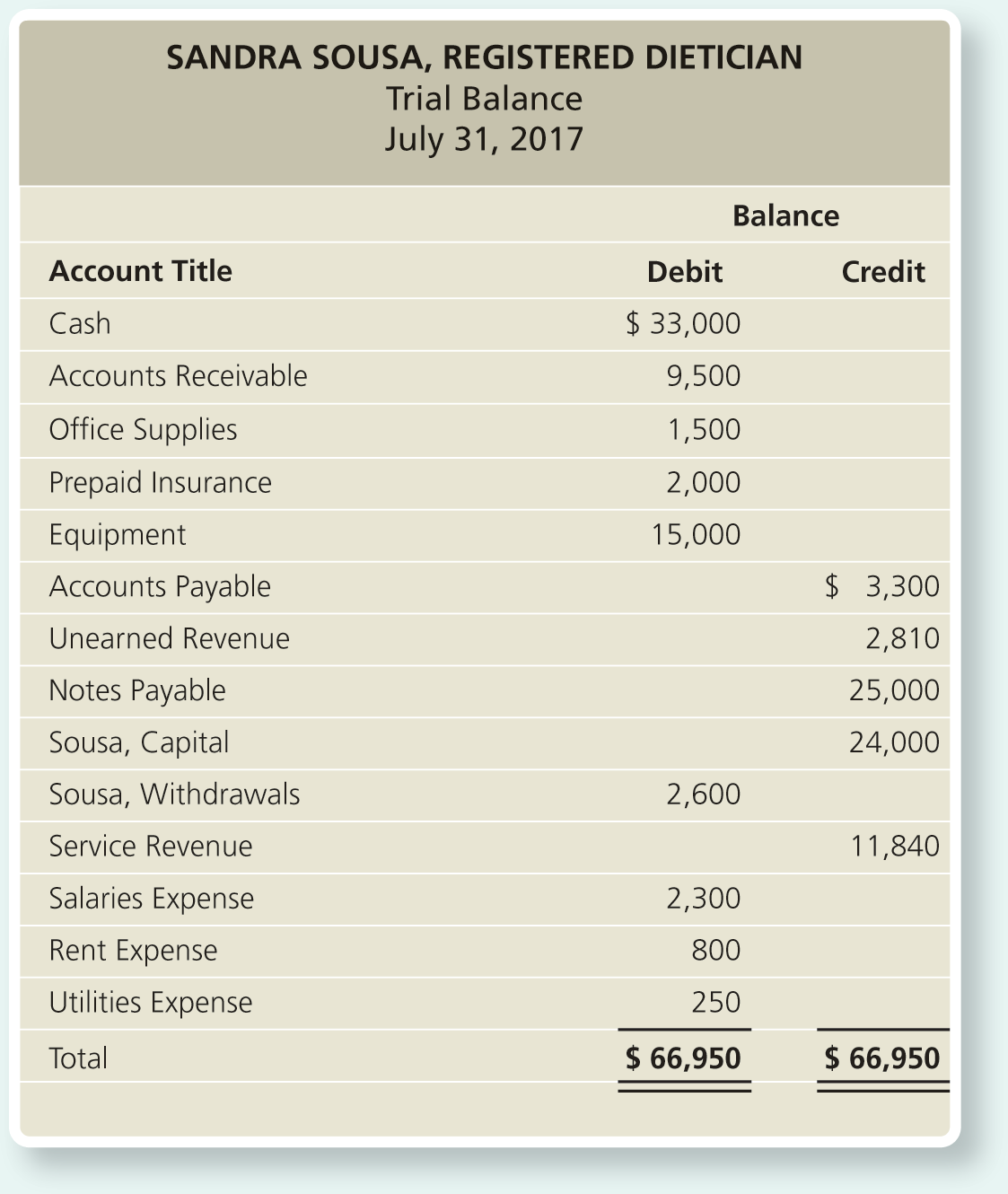Select the Credit column header

(883, 271)
